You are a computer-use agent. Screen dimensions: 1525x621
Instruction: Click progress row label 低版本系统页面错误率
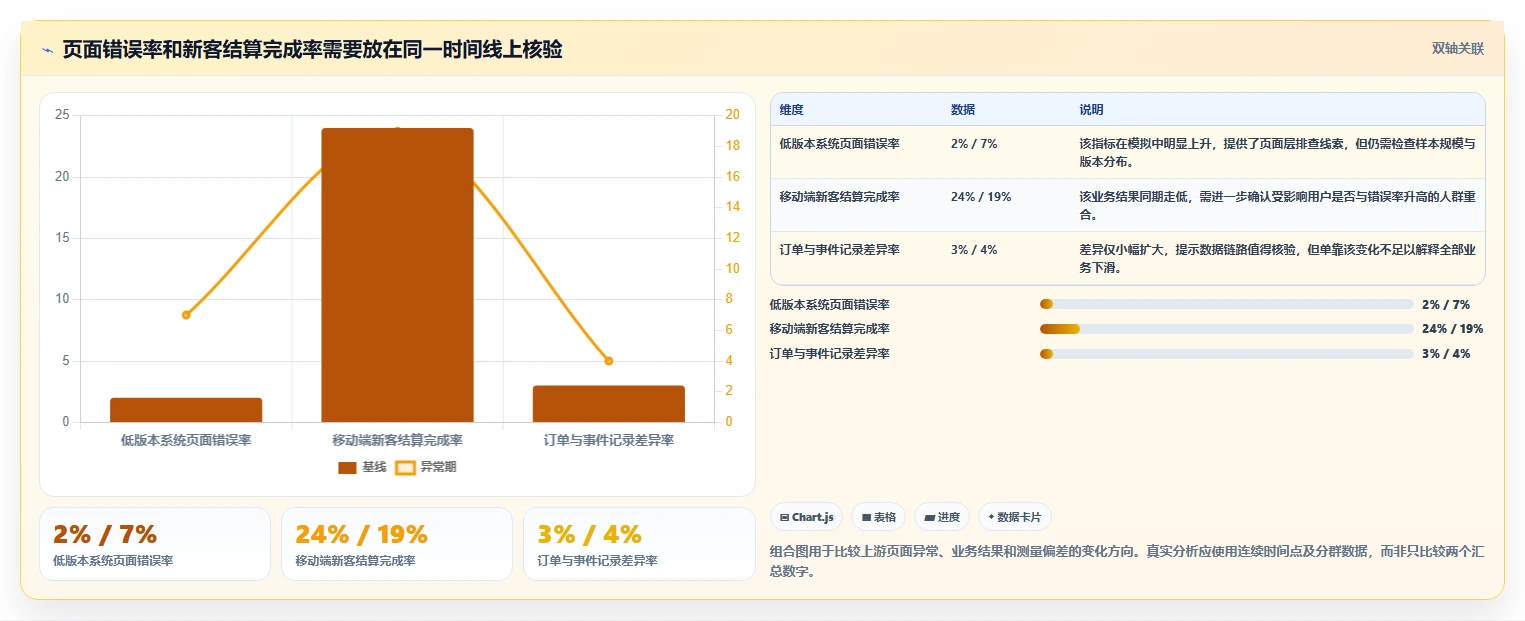tap(829, 304)
